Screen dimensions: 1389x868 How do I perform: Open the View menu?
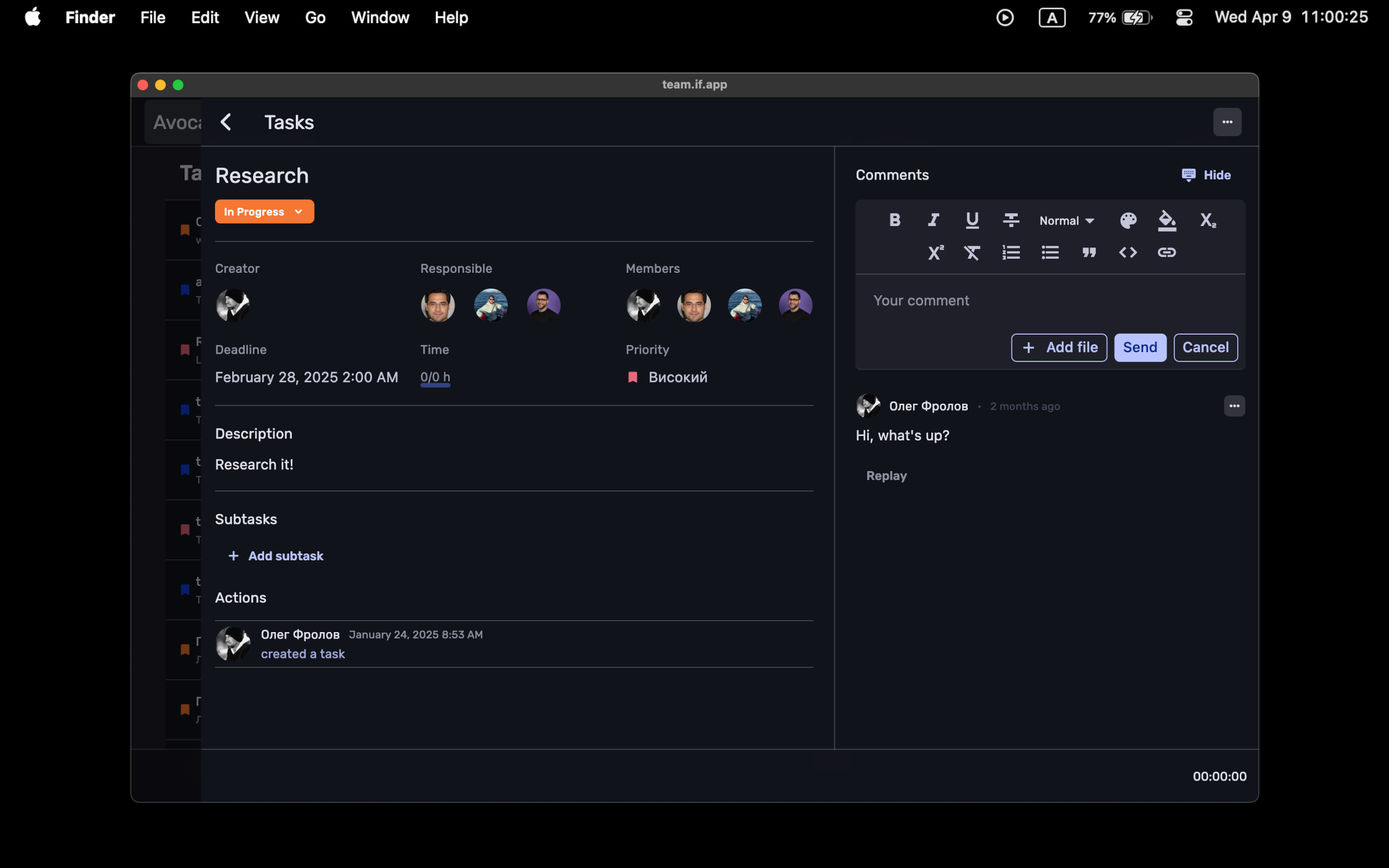[x=262, y=17]
